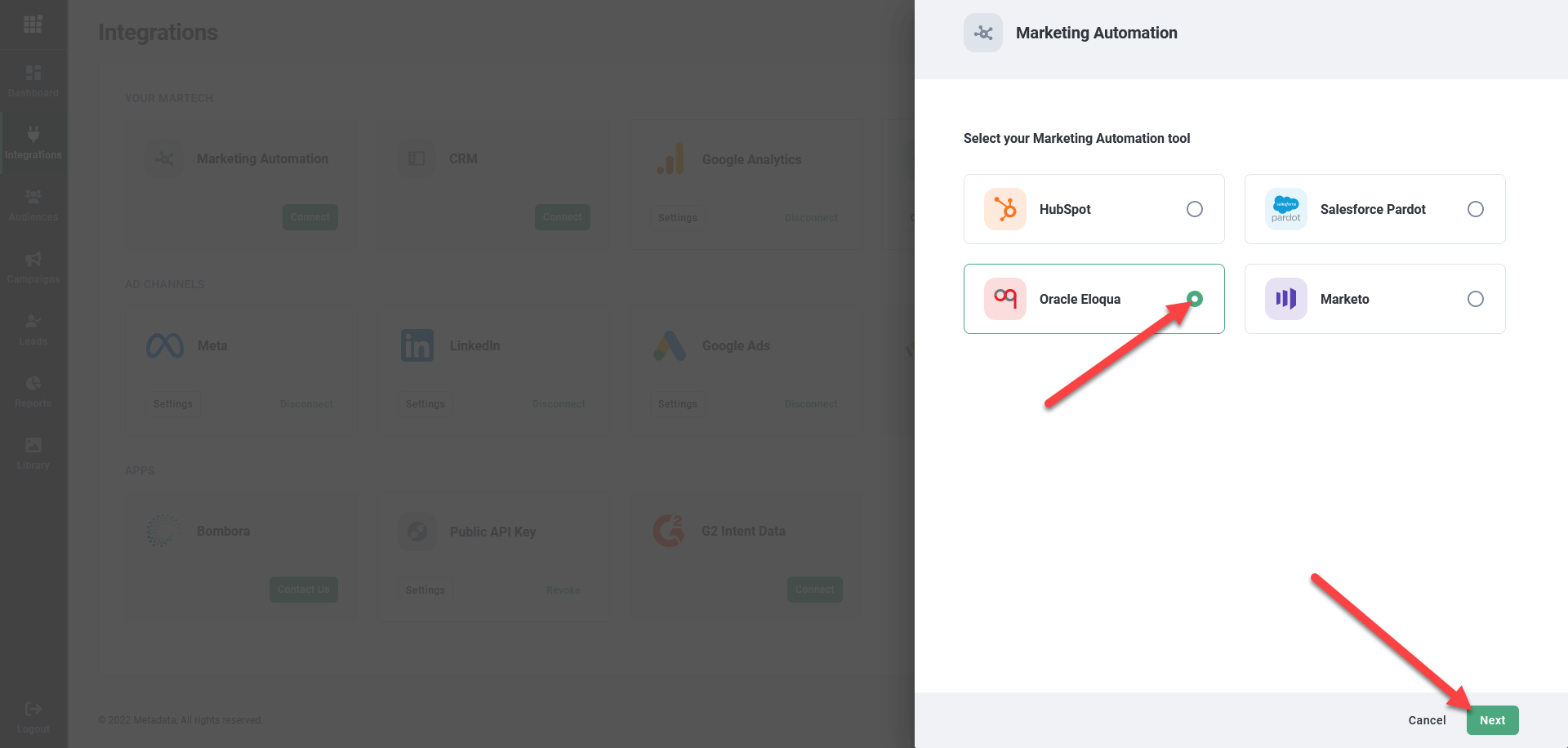
Task: Choose the Salesforce Pardot radio option
Action: (x=1475, y=209)
